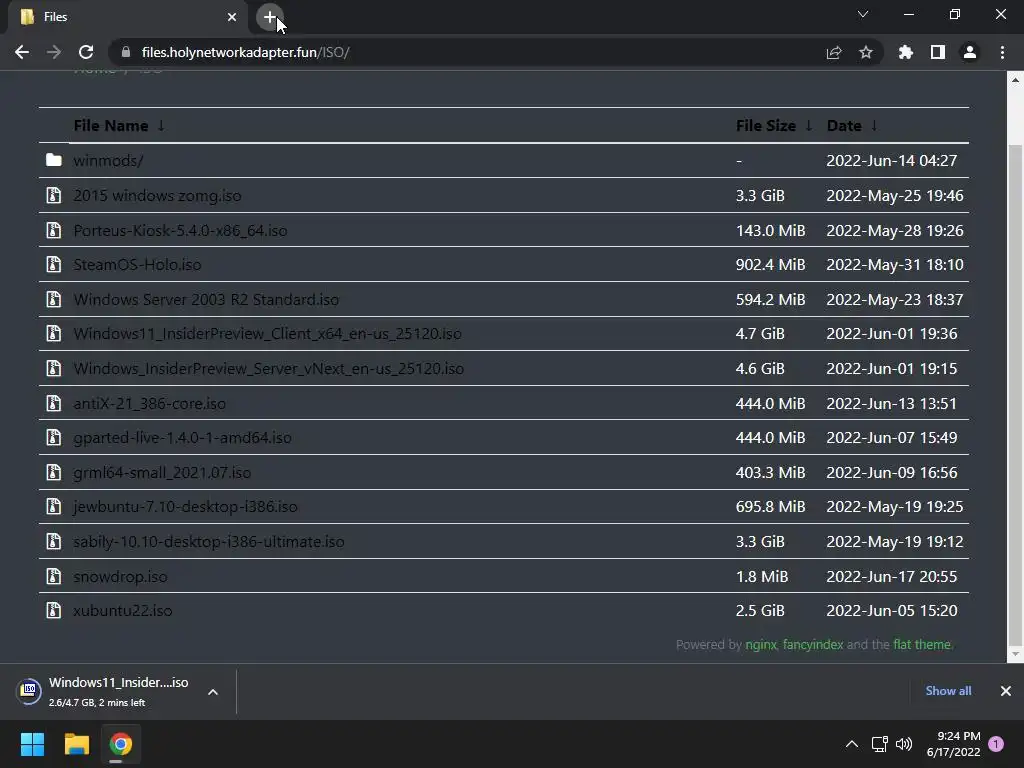1024x768 pixels.
Task: Open the profile avatar menu
Action: tap(970, 52)
